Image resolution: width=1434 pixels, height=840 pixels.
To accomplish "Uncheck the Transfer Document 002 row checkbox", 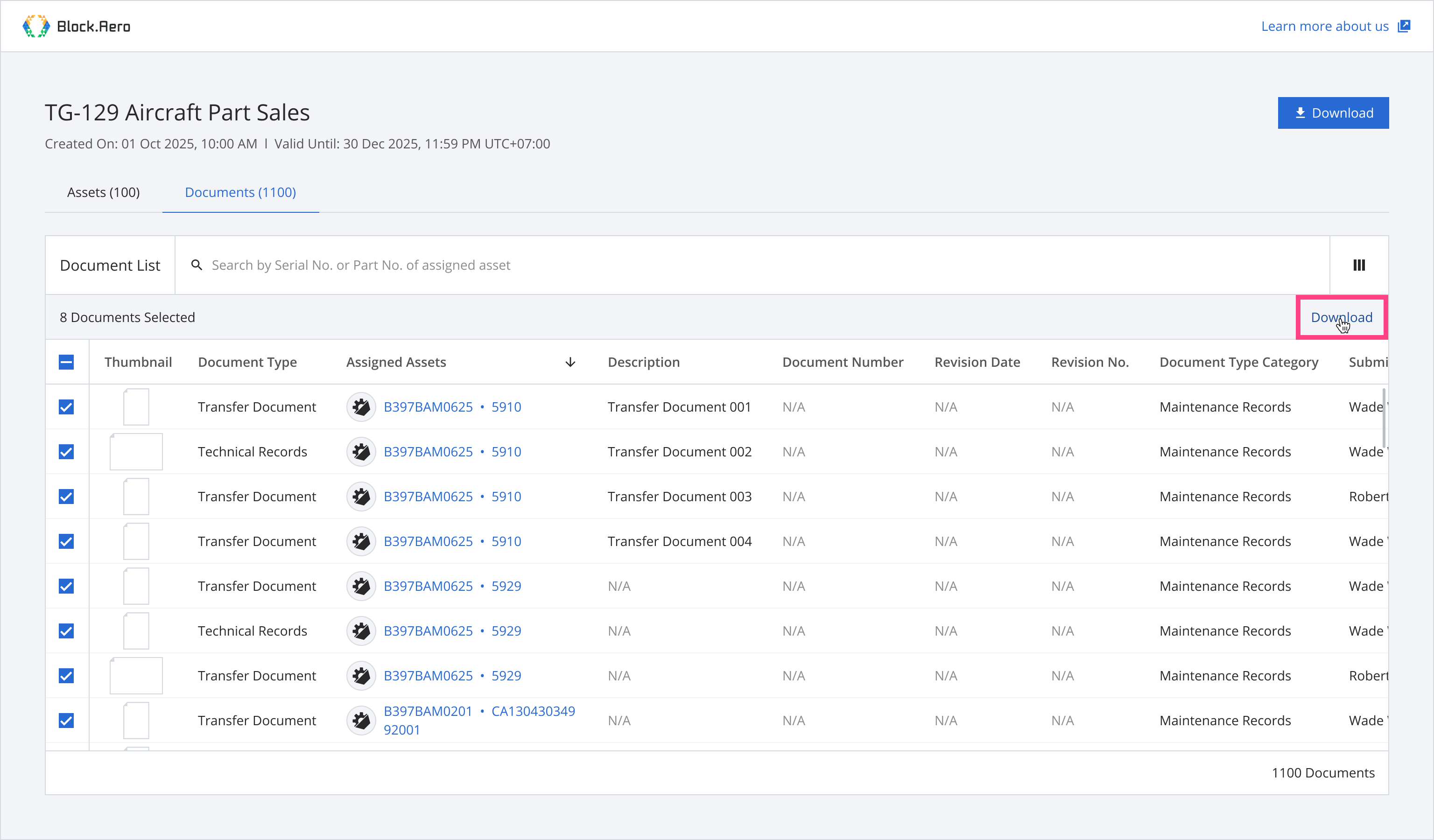I will [67, 452].
